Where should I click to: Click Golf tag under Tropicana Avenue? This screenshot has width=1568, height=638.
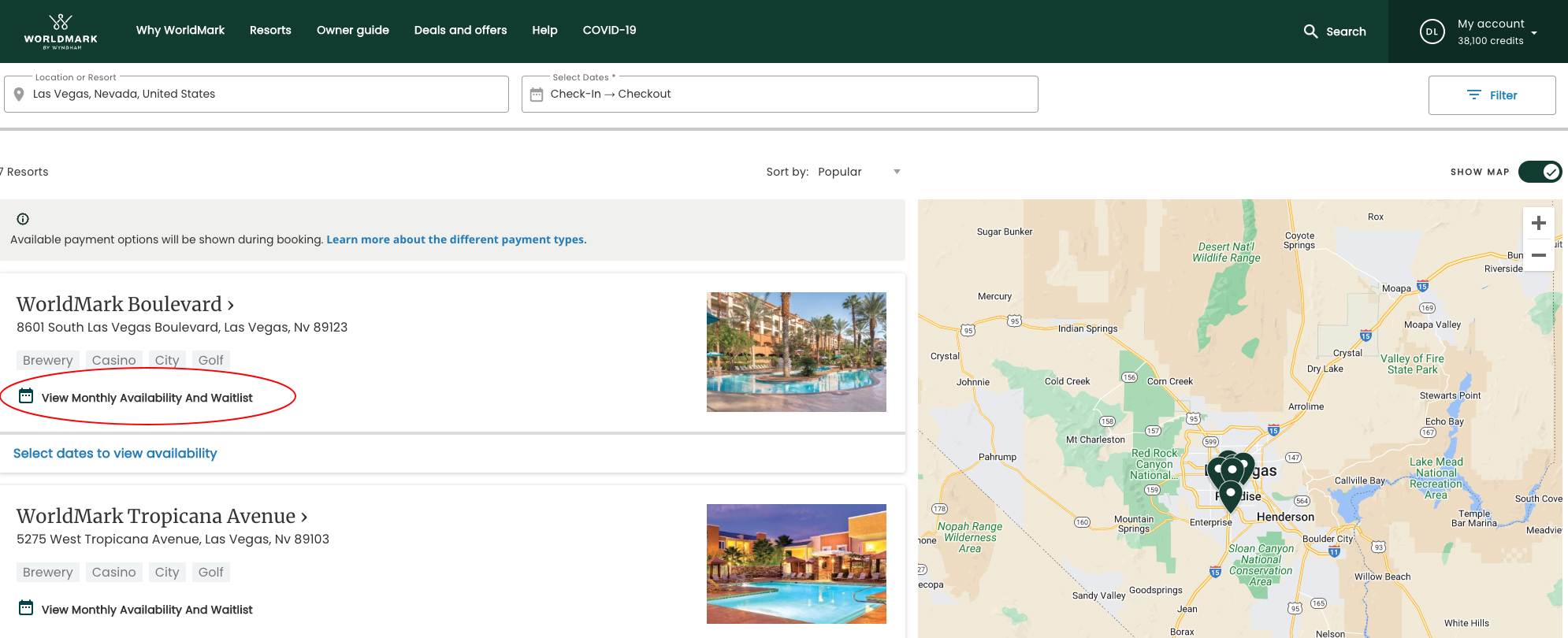click(210, 572)
